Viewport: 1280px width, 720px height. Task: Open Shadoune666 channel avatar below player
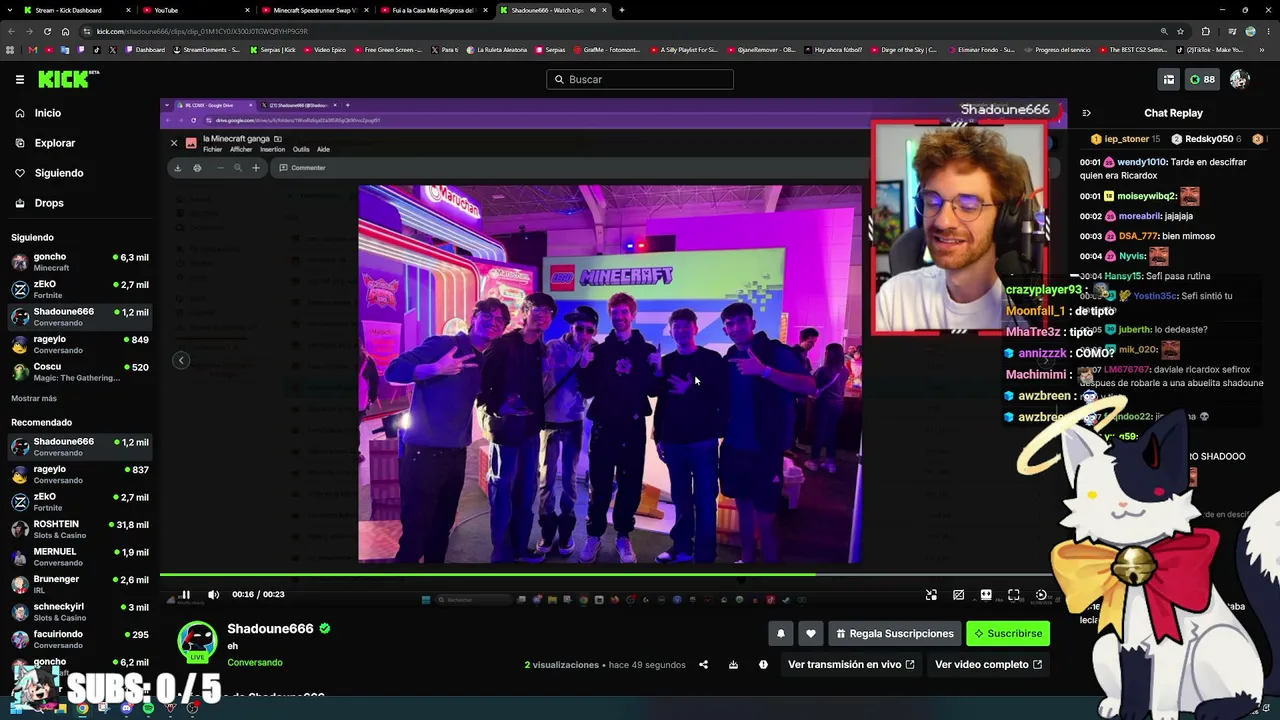197,642
